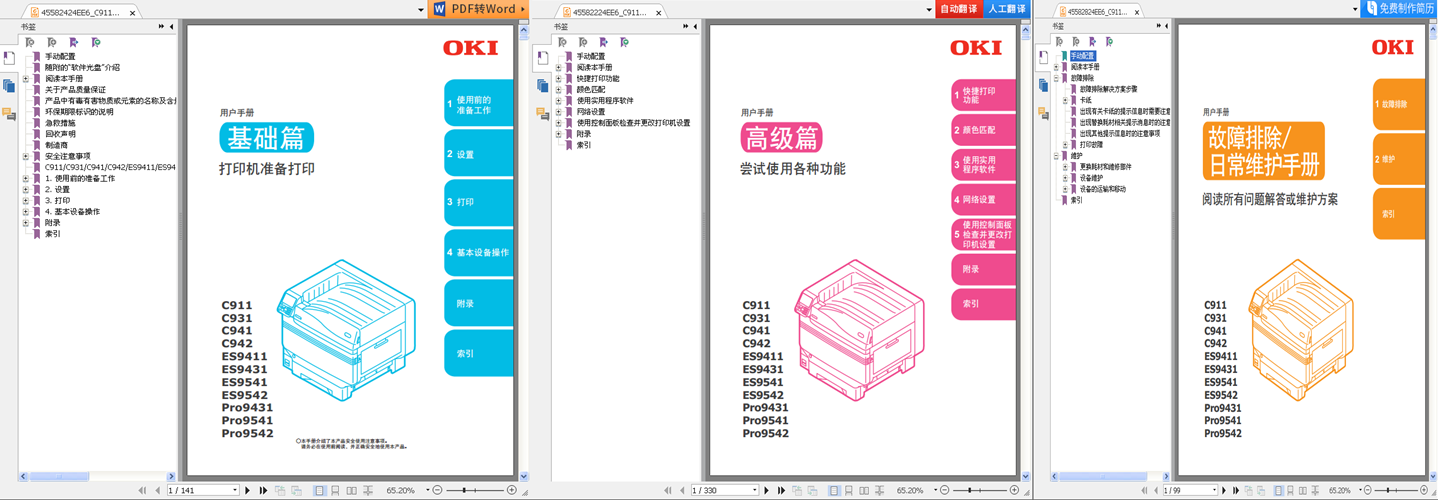1438x500 pixels.
Task: Click last bookmark toolbar icon in right window
Action: coord(1109,42)
